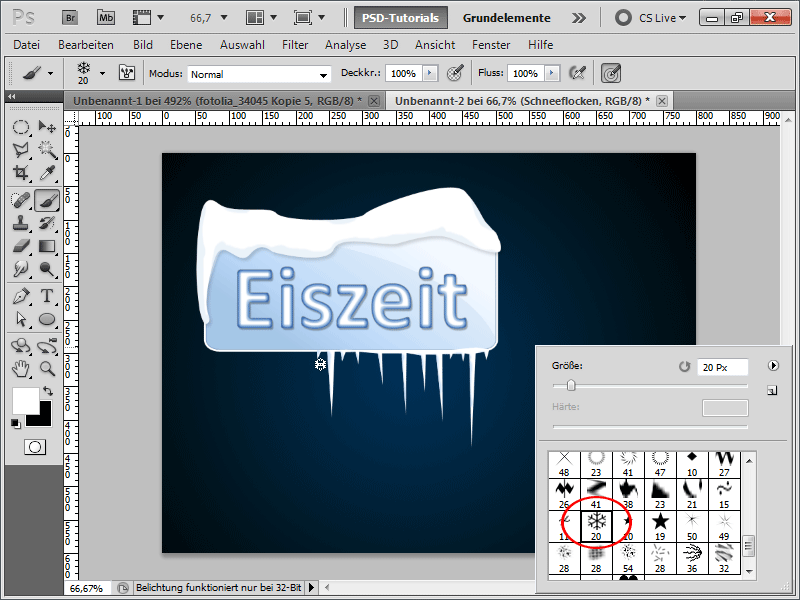Toggle tablet pressure controls size
Viewport: 800px width, 600px height.
point(611,73)
